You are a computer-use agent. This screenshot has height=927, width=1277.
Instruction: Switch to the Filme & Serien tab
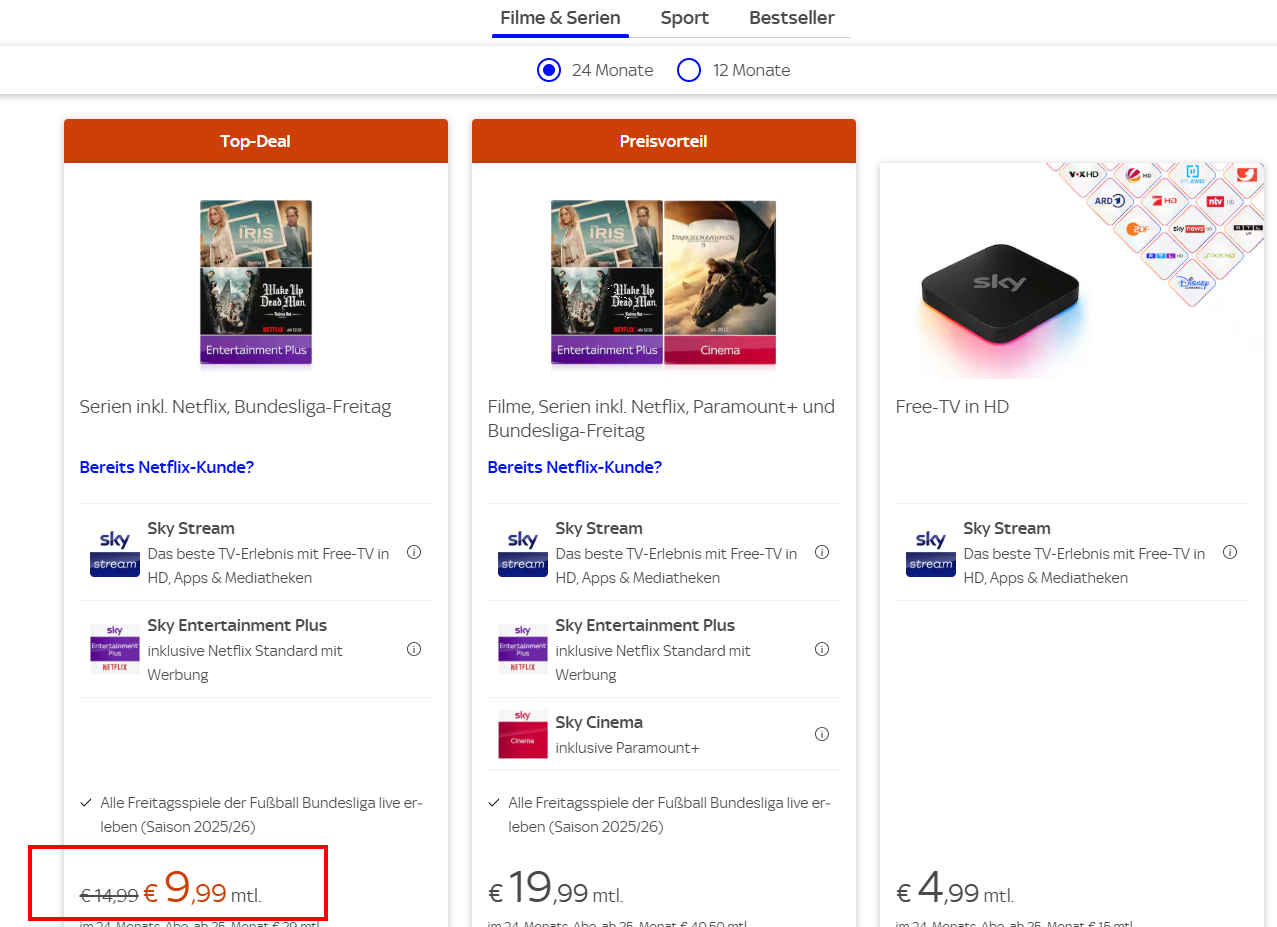click(560, 18)
